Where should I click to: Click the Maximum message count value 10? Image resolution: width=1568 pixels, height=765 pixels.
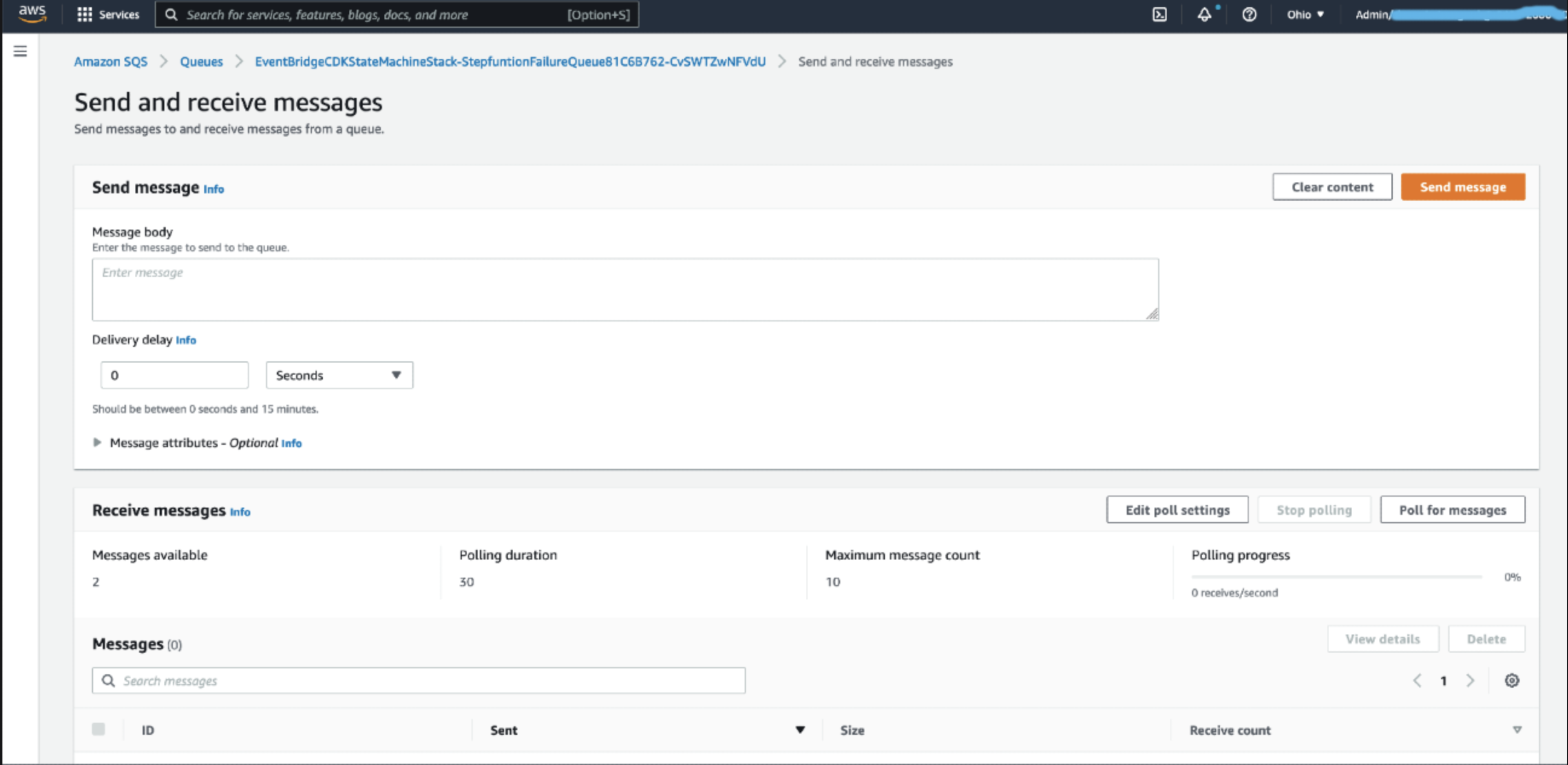(833, 582)
